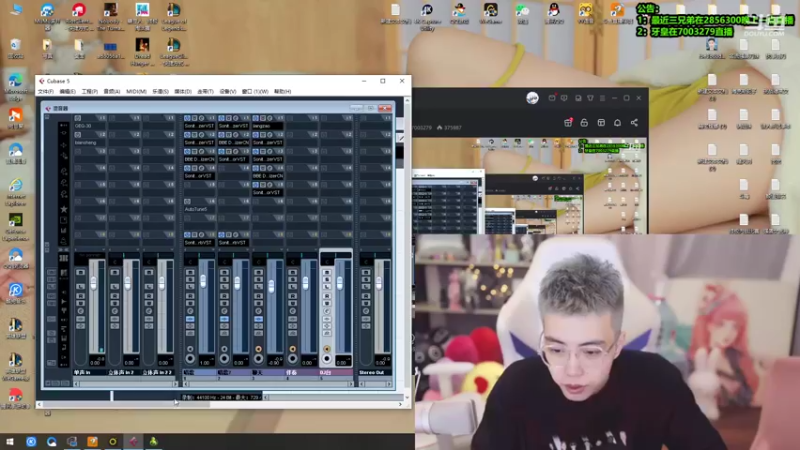Click channel 3 fader handle

click(x=271, y=287)
